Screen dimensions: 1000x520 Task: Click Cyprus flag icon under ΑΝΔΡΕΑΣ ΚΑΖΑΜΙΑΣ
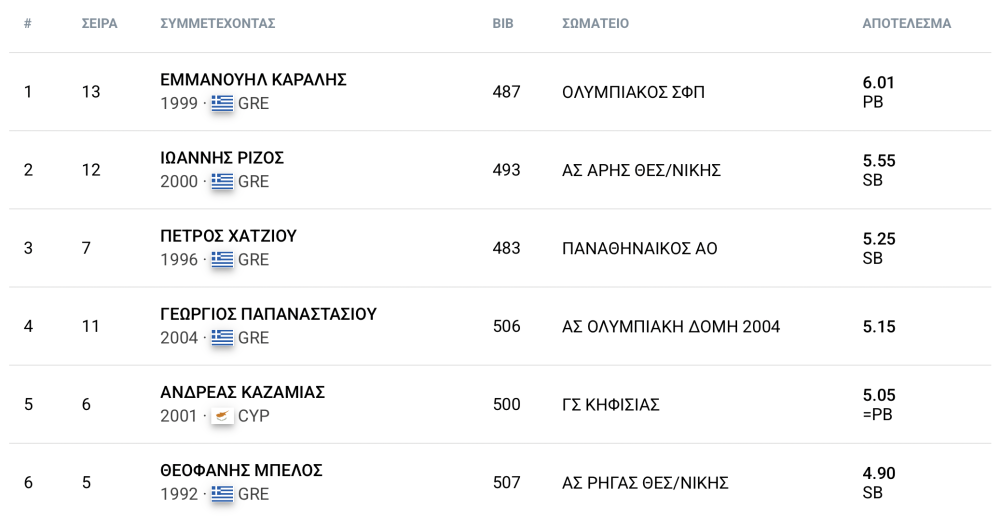(x=222, y=416)
